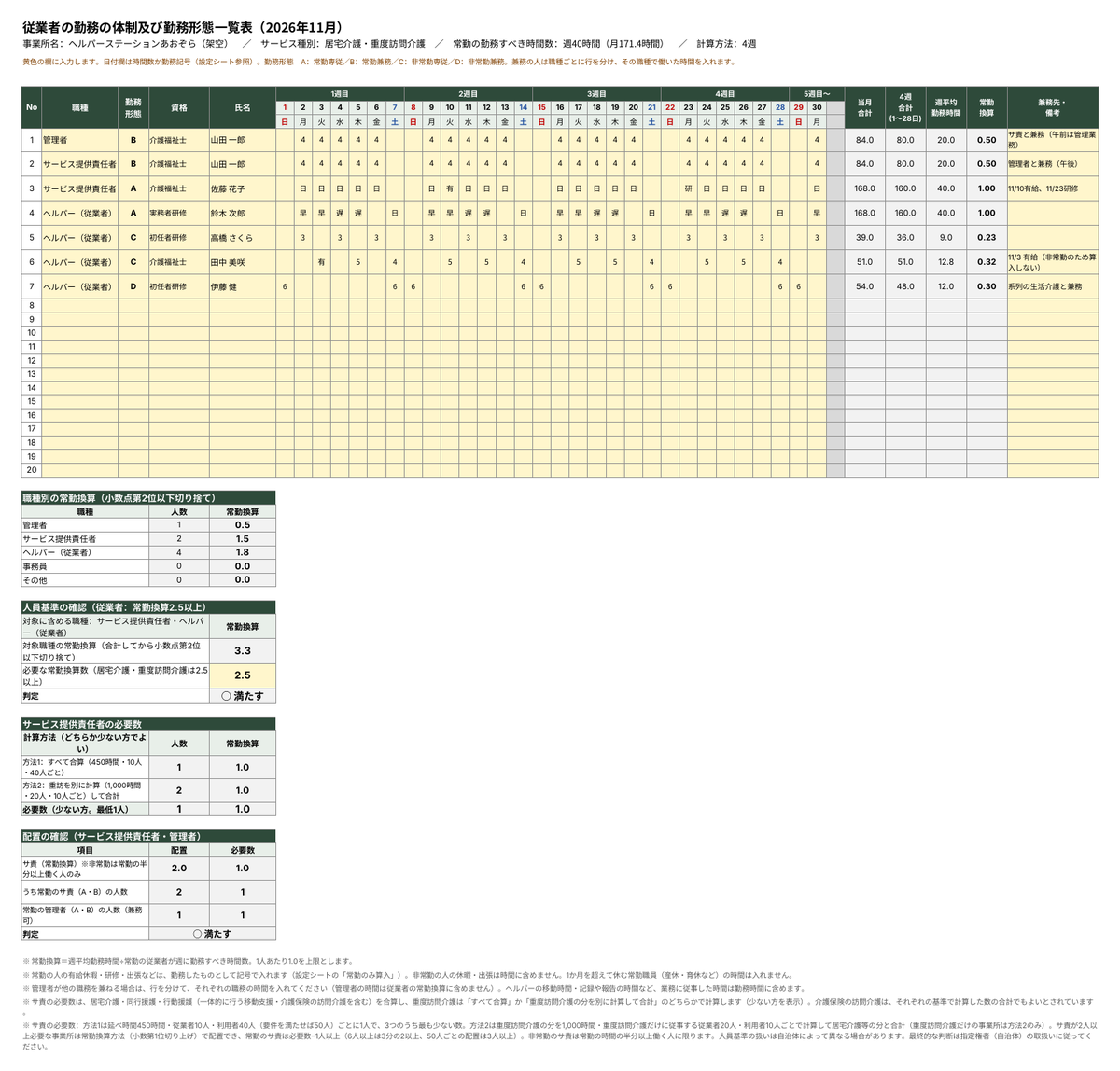Select the 管理者 job cell in row 1
Viewport: 1120px width, 1071px height.
(x=80, y=140)
